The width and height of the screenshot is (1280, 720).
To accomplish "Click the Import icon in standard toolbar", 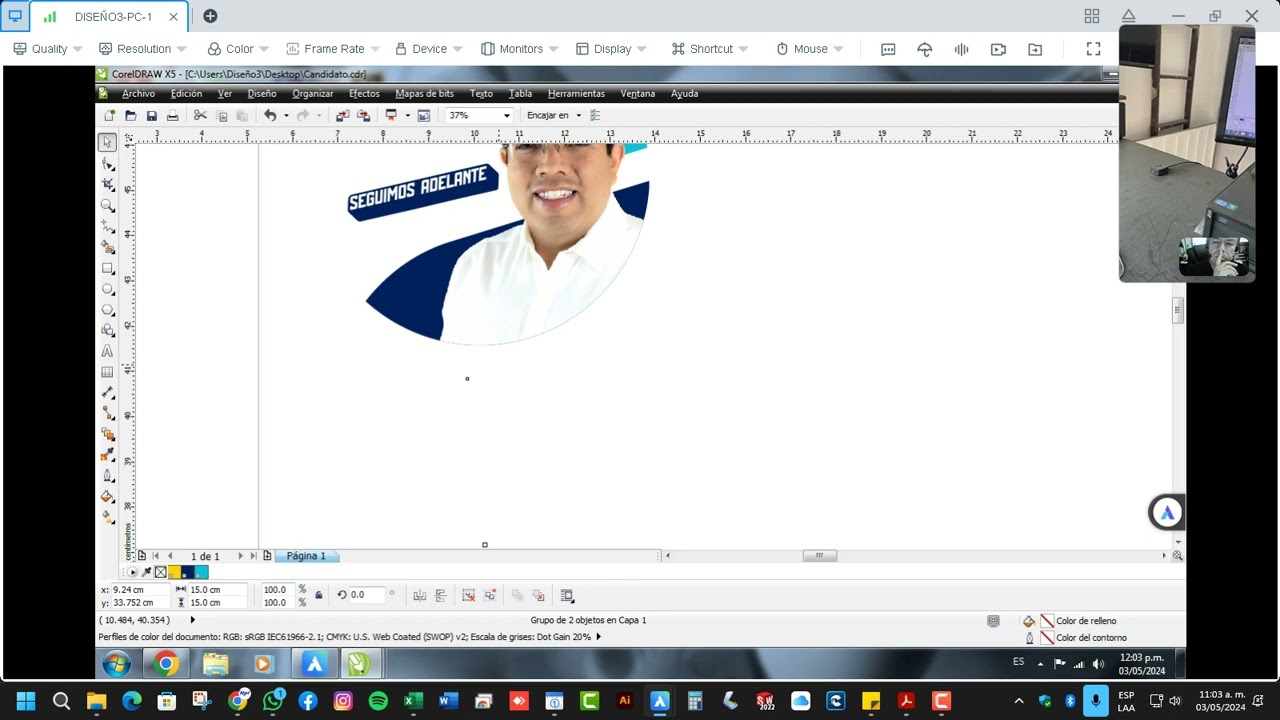I will pos(342,116).
